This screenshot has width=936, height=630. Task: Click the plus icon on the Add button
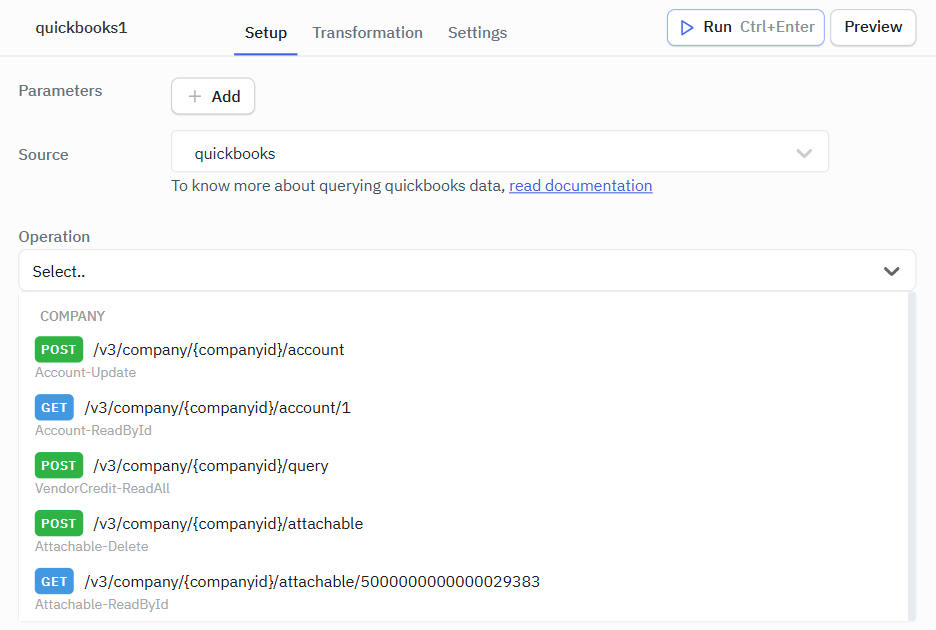click(x=195, y=96)
